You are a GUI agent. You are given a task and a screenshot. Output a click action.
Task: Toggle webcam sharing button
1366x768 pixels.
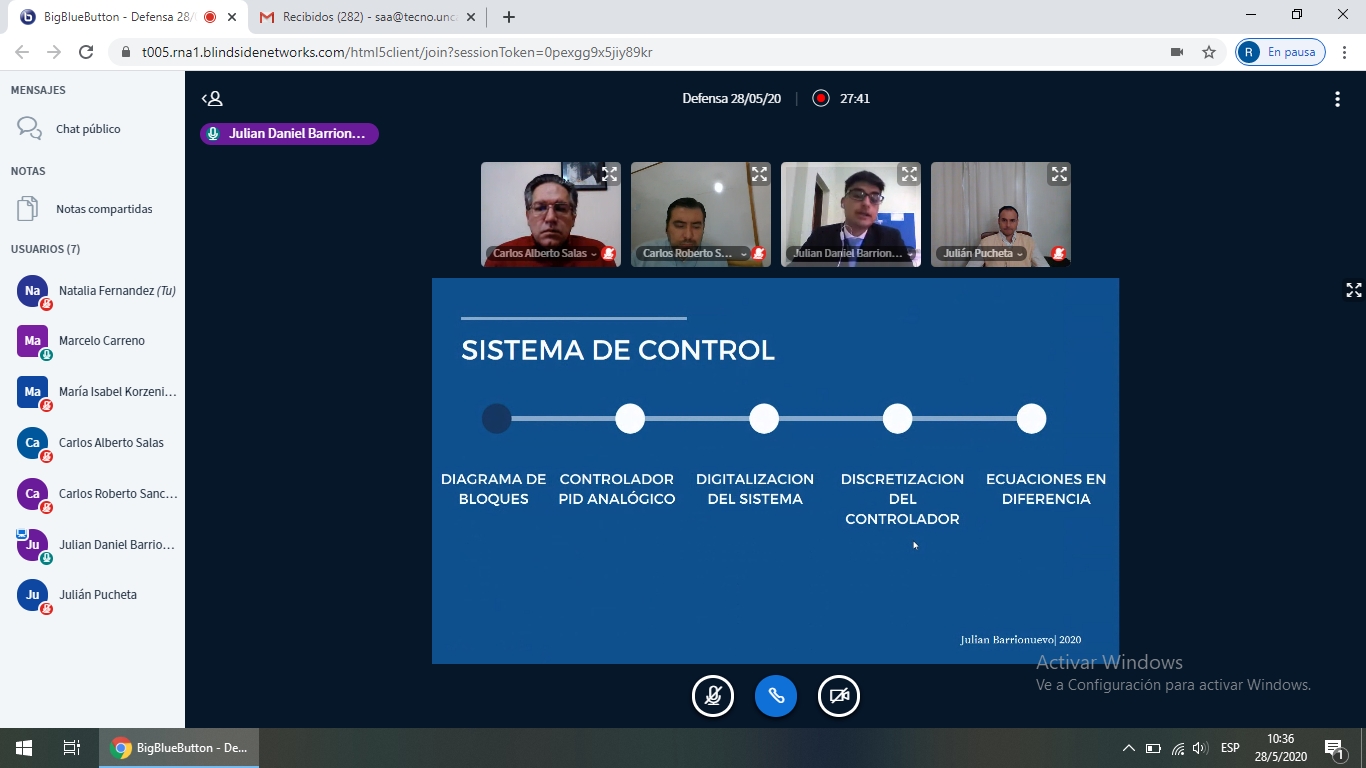coord(839,696)
